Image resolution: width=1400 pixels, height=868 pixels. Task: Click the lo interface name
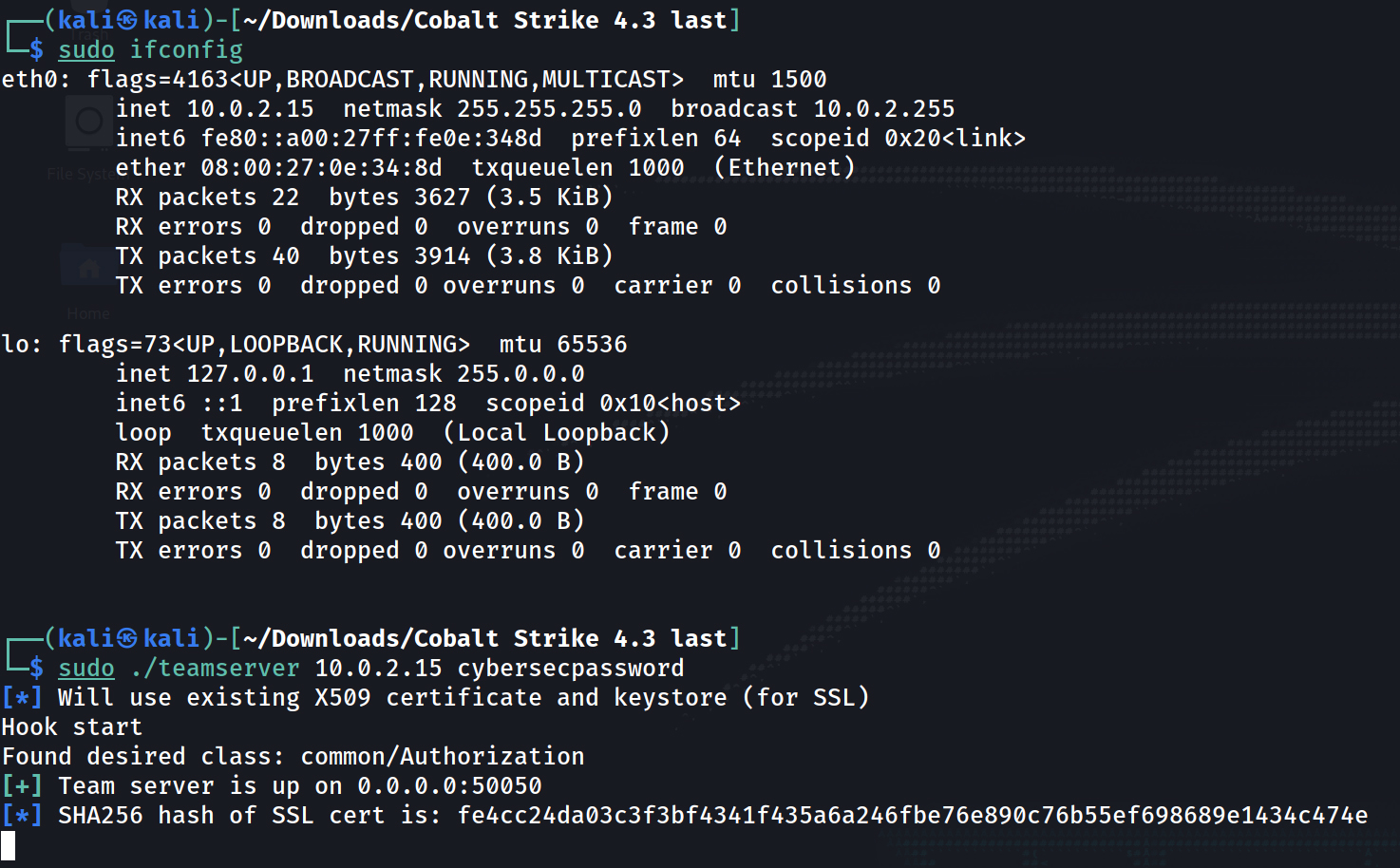tap(16, 345)
